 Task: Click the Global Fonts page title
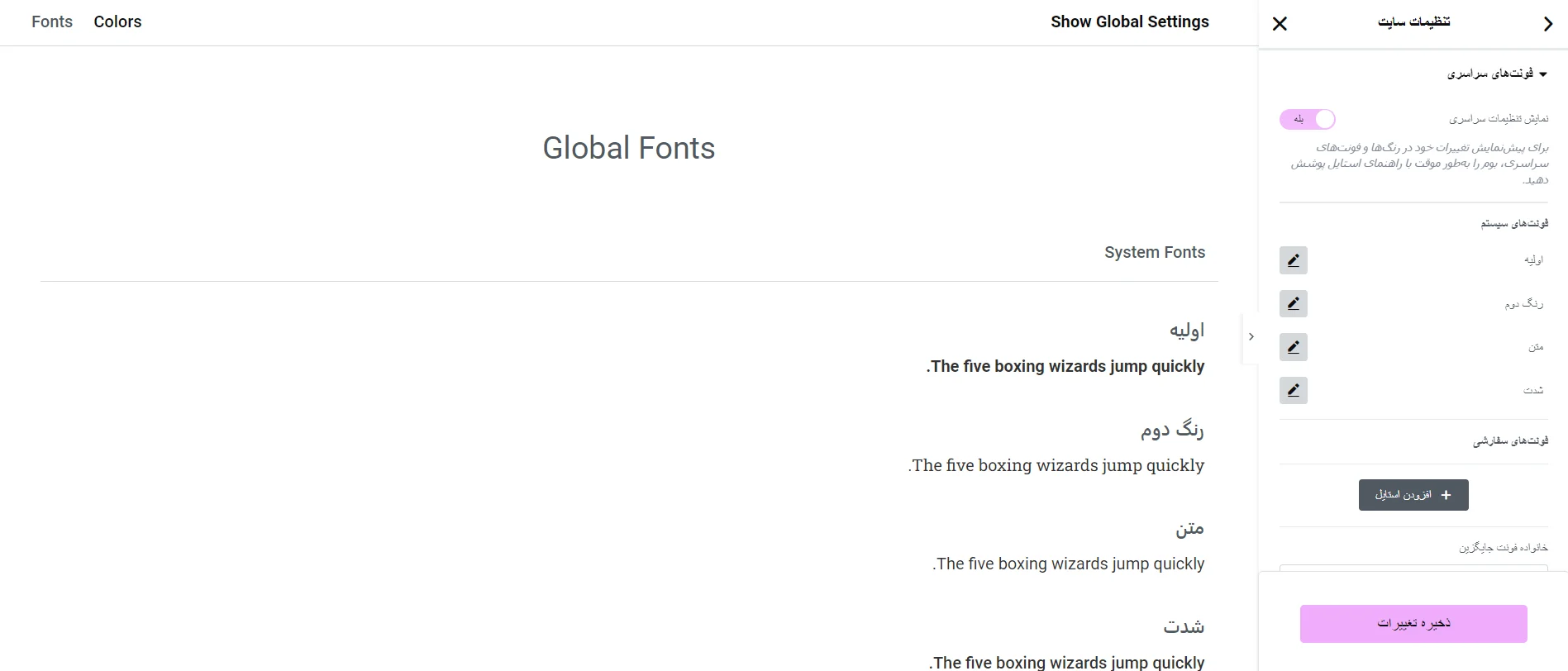point(629,149)
